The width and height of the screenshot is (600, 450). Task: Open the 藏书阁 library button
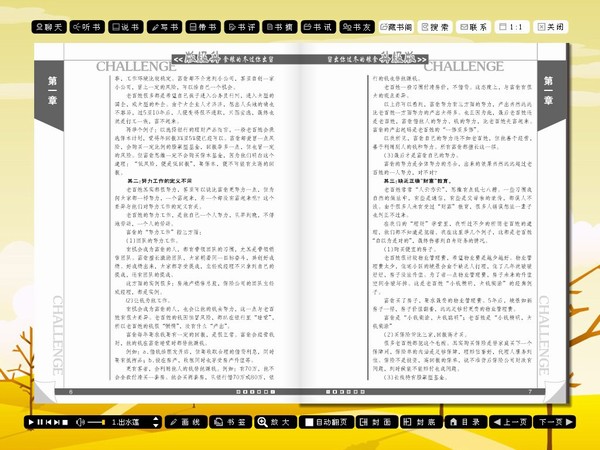[x=396, y=27]
